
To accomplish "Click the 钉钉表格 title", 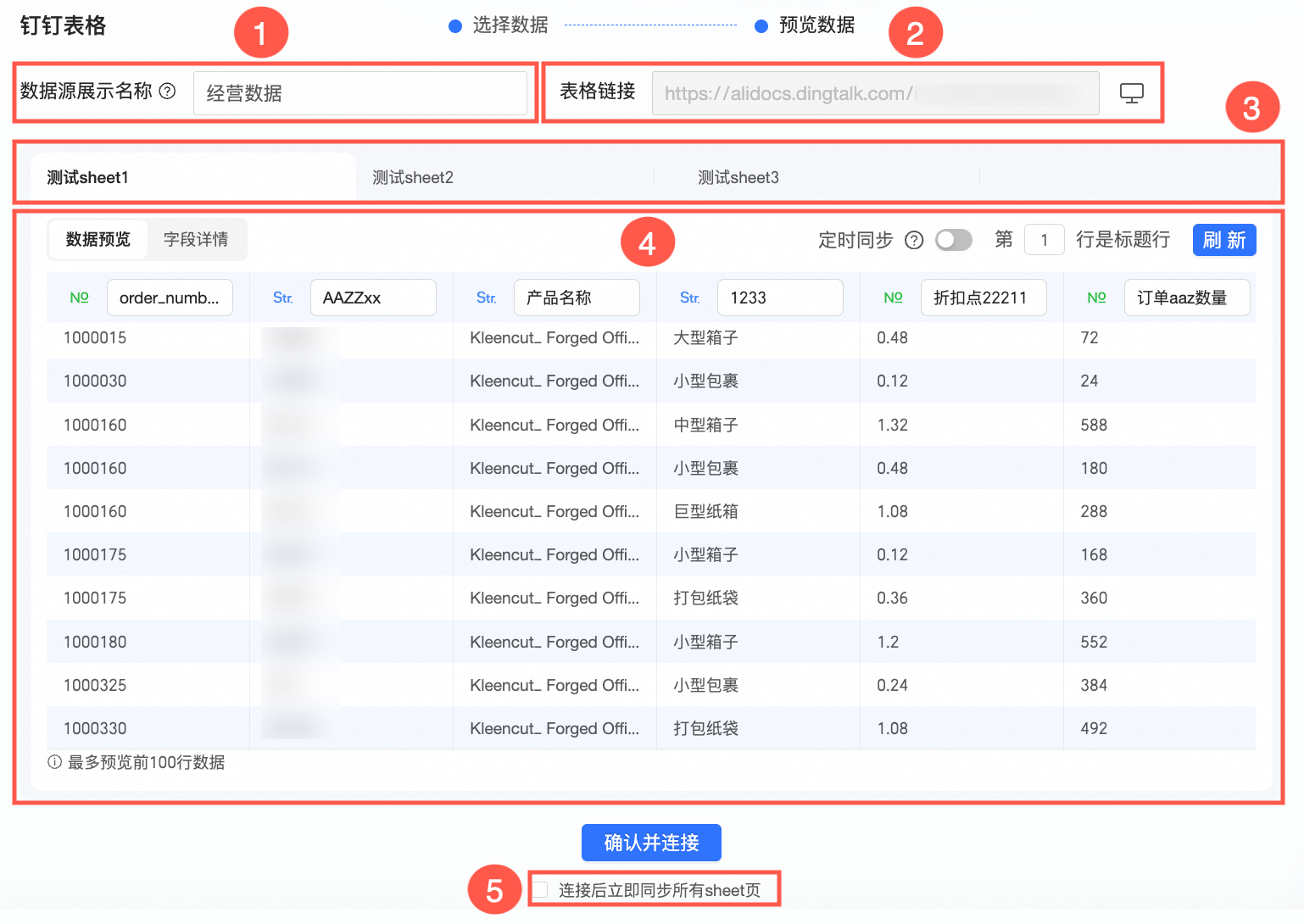I will point(64,25).
